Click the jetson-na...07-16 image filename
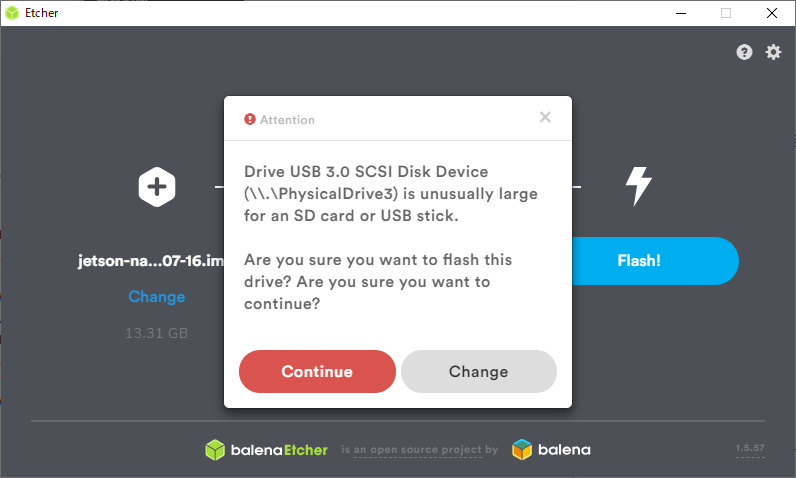This screenshot has height=478, width=796. coord(151,261)
